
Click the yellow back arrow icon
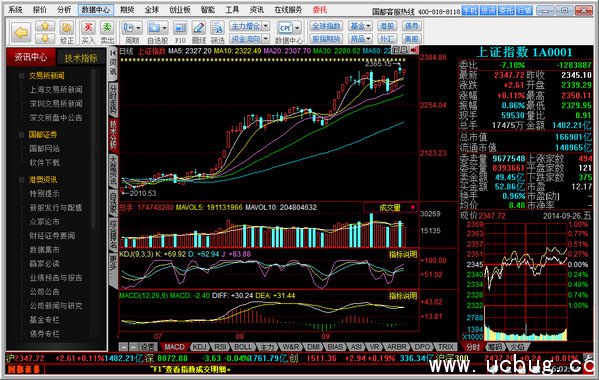pyautogui.click(x=21, y=32)
